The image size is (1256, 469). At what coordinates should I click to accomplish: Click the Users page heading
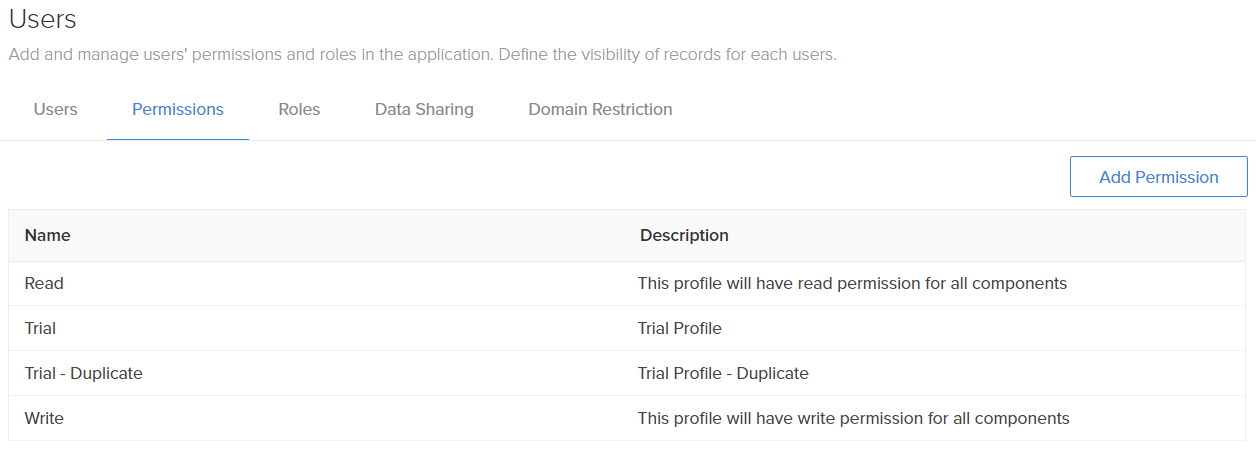[43, 19]
